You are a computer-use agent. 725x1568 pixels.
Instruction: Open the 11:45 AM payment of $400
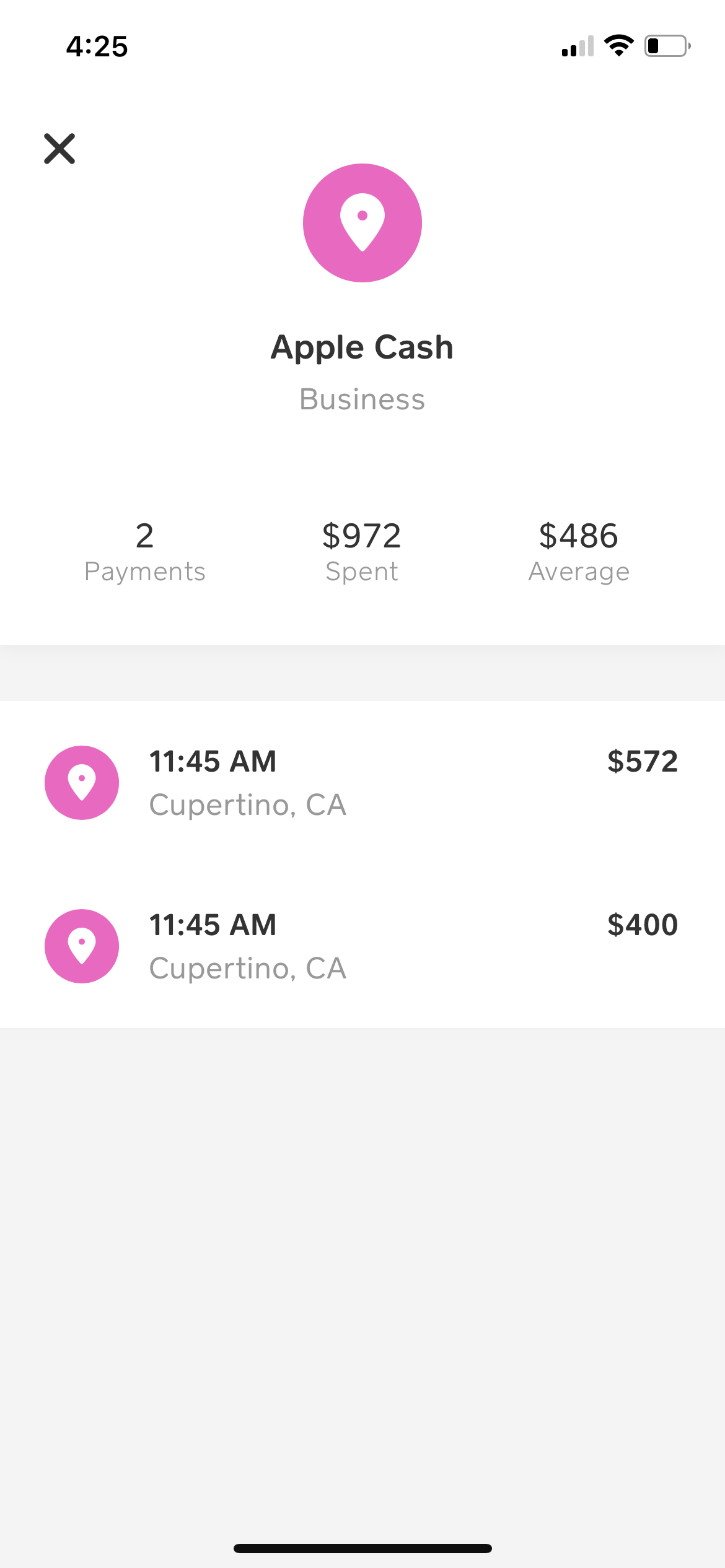pos(213,925)
